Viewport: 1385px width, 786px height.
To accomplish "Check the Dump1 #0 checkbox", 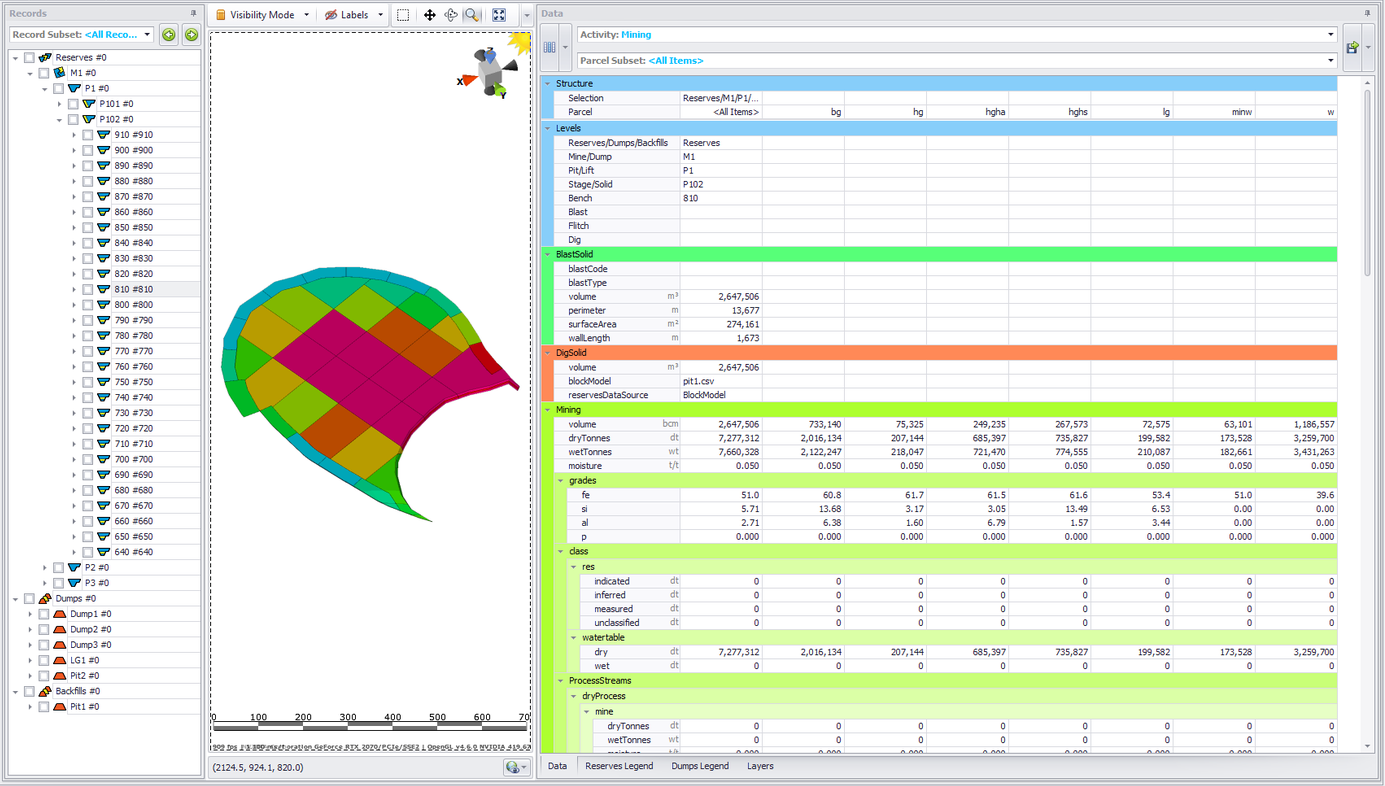I will coord(44,614).
